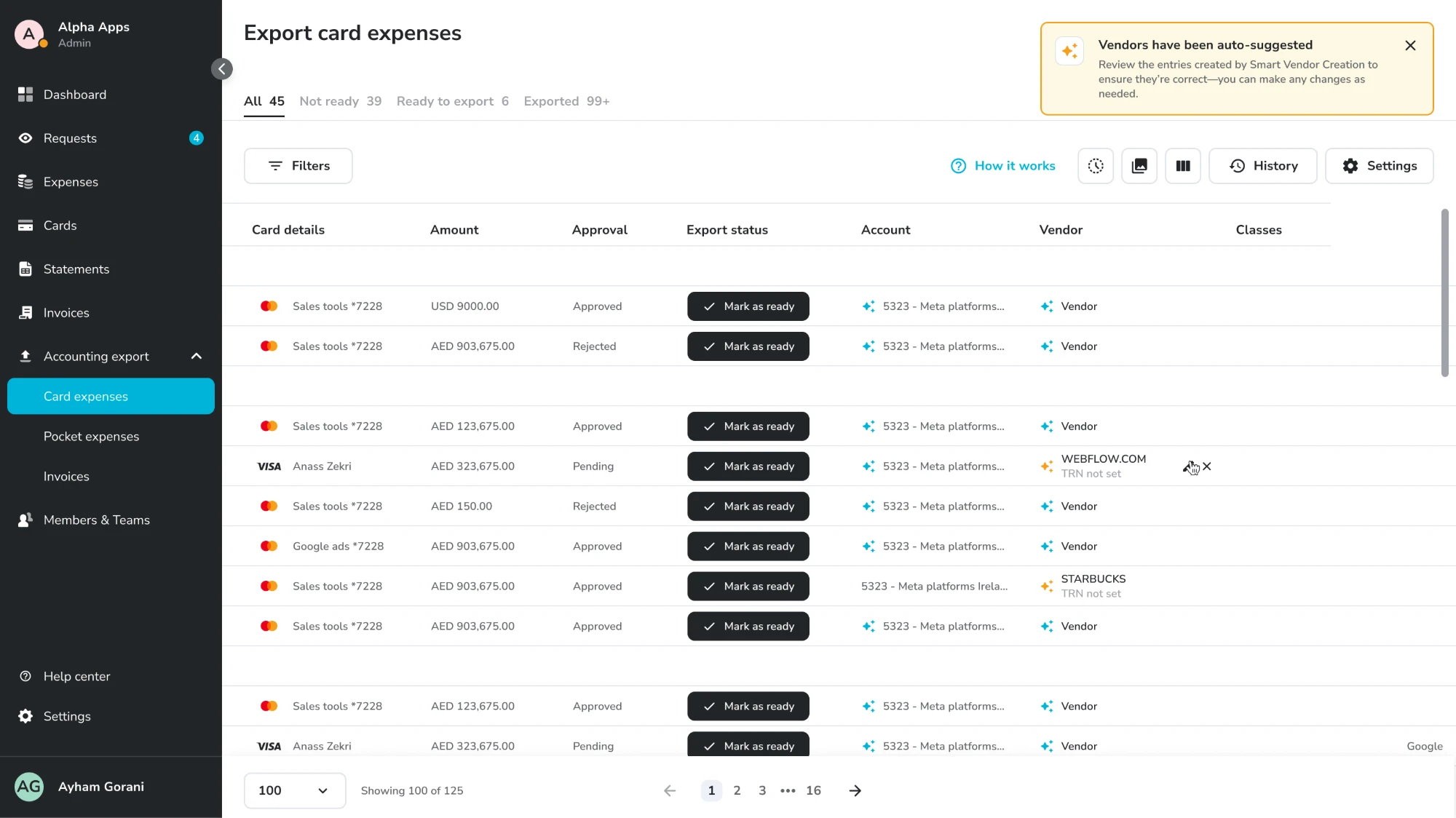Open the columns layout icon button
This screenshot has height=818, width=1456.
click(1183, 166)
